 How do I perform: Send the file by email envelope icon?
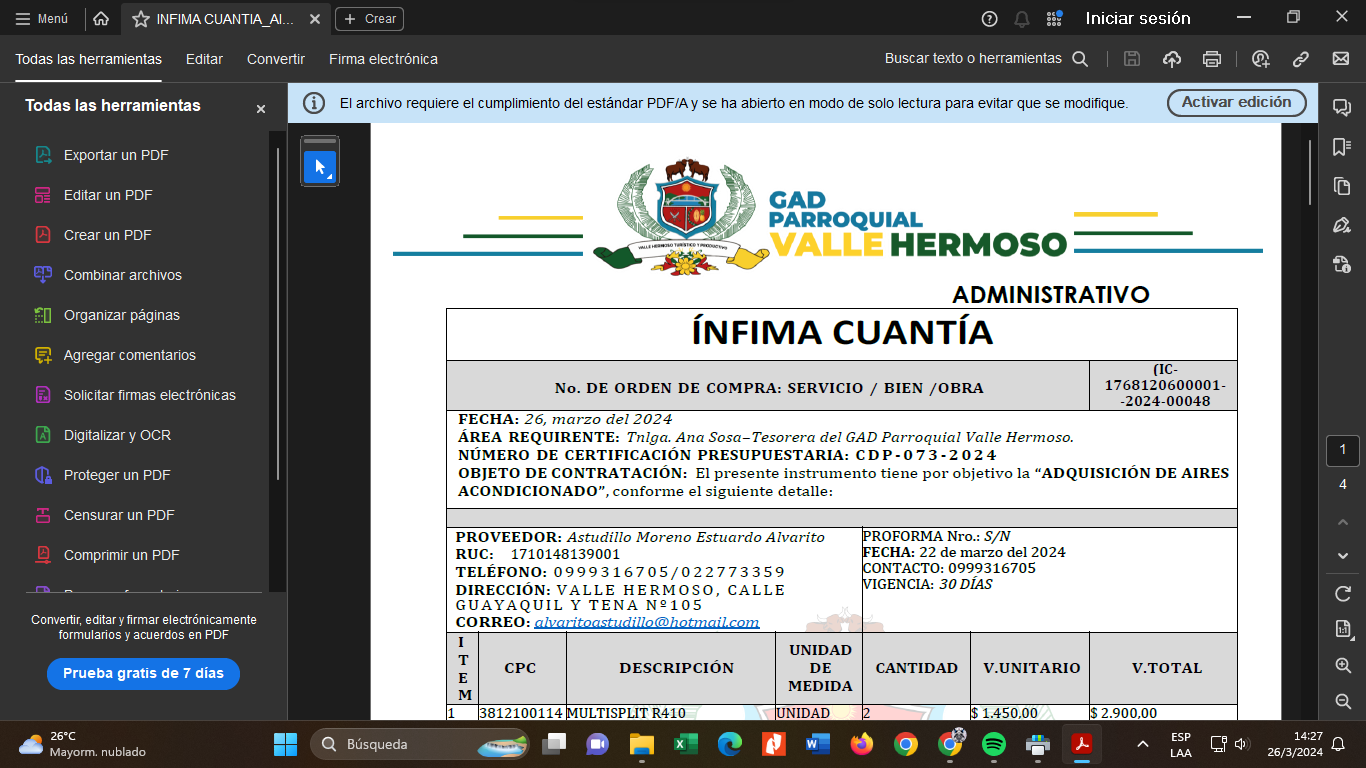(1341, 59)
